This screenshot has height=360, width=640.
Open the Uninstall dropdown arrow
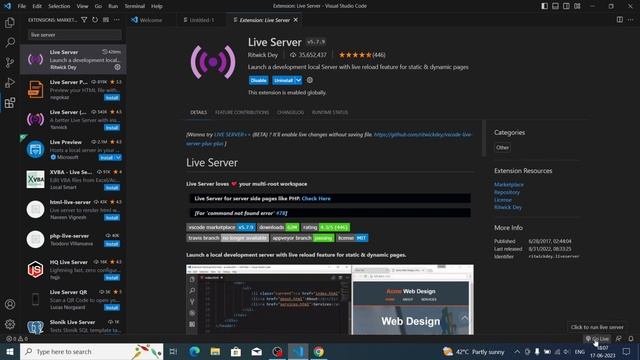pos(298,80)
